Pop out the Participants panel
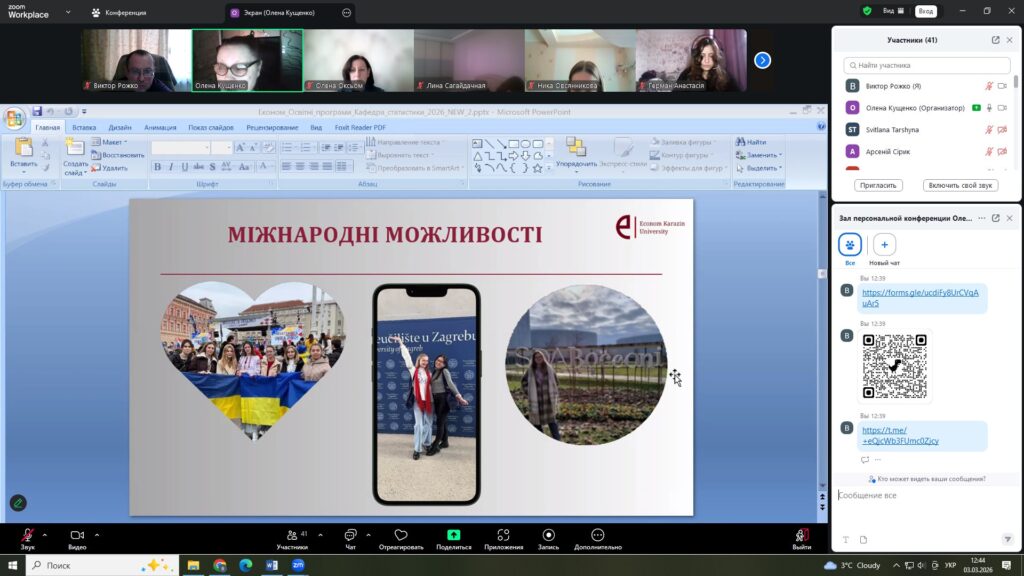This screenshot has width=1024, height=576. point(995,40)
